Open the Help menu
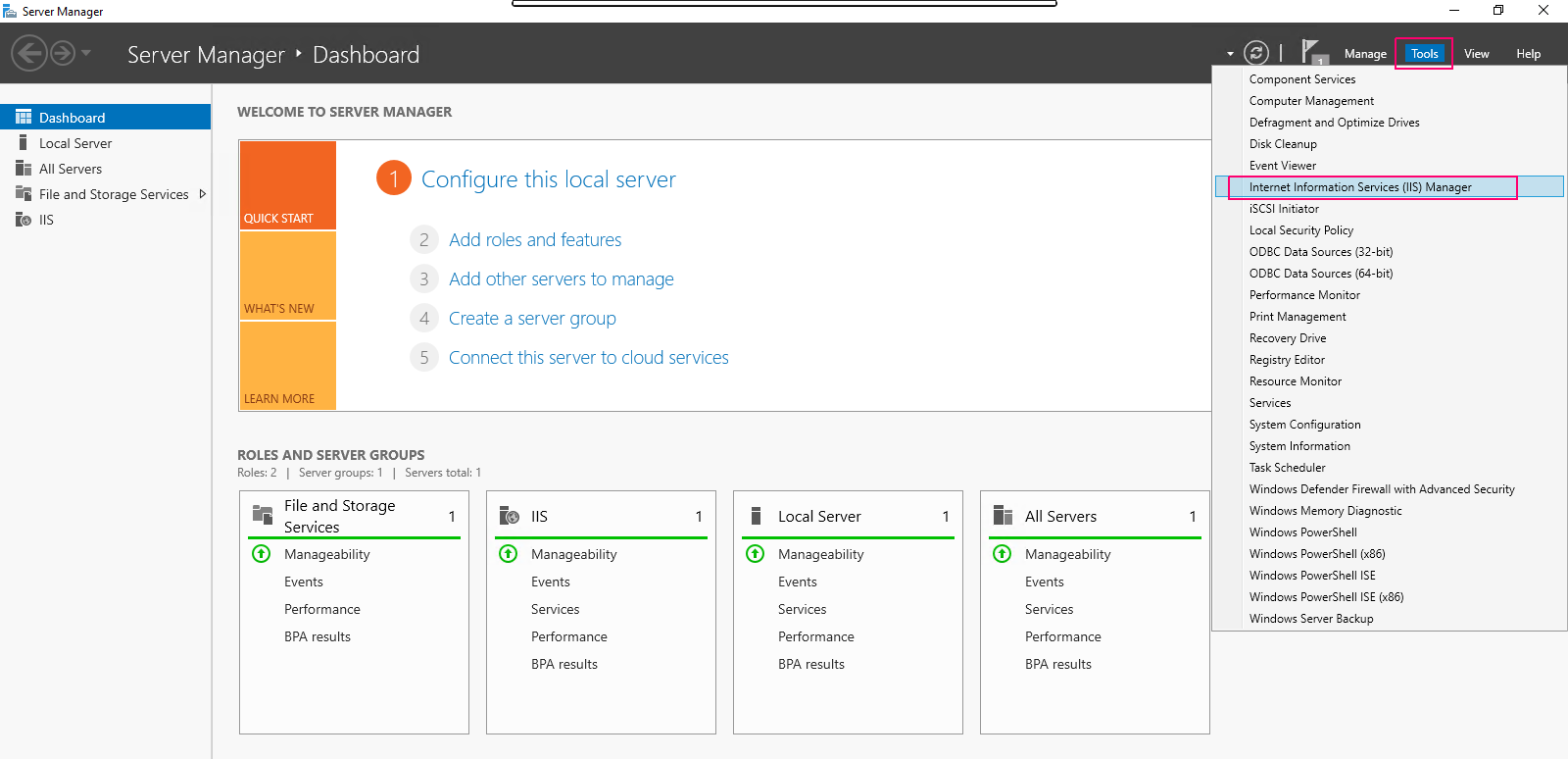1568x759 pixels. click(x=1528, y=54)
